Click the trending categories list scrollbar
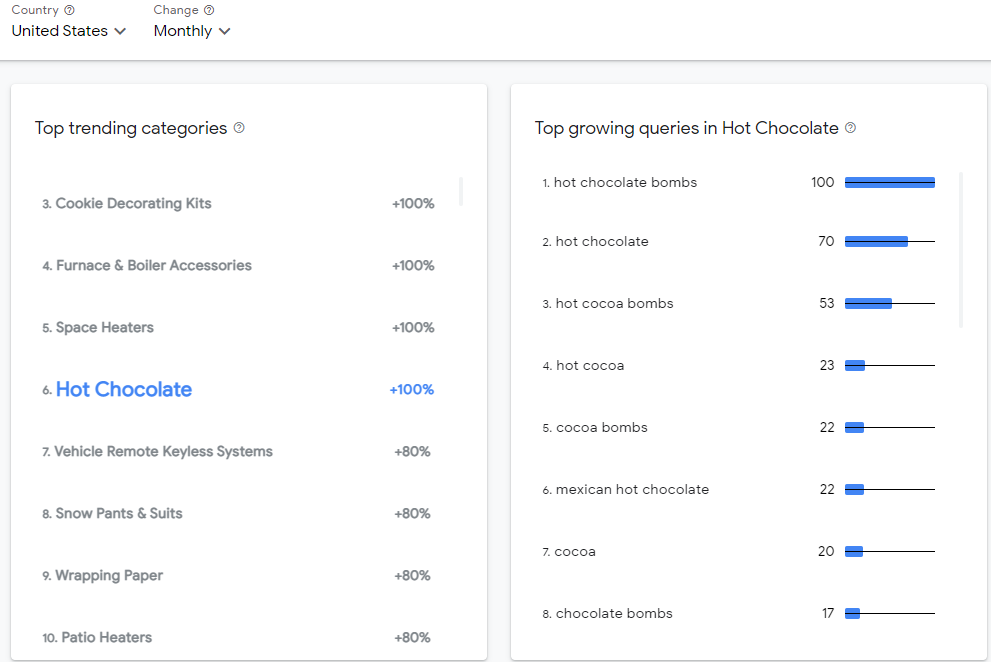Image resolution: width=991 pixels, height=662 pixels. click(461, 191)
